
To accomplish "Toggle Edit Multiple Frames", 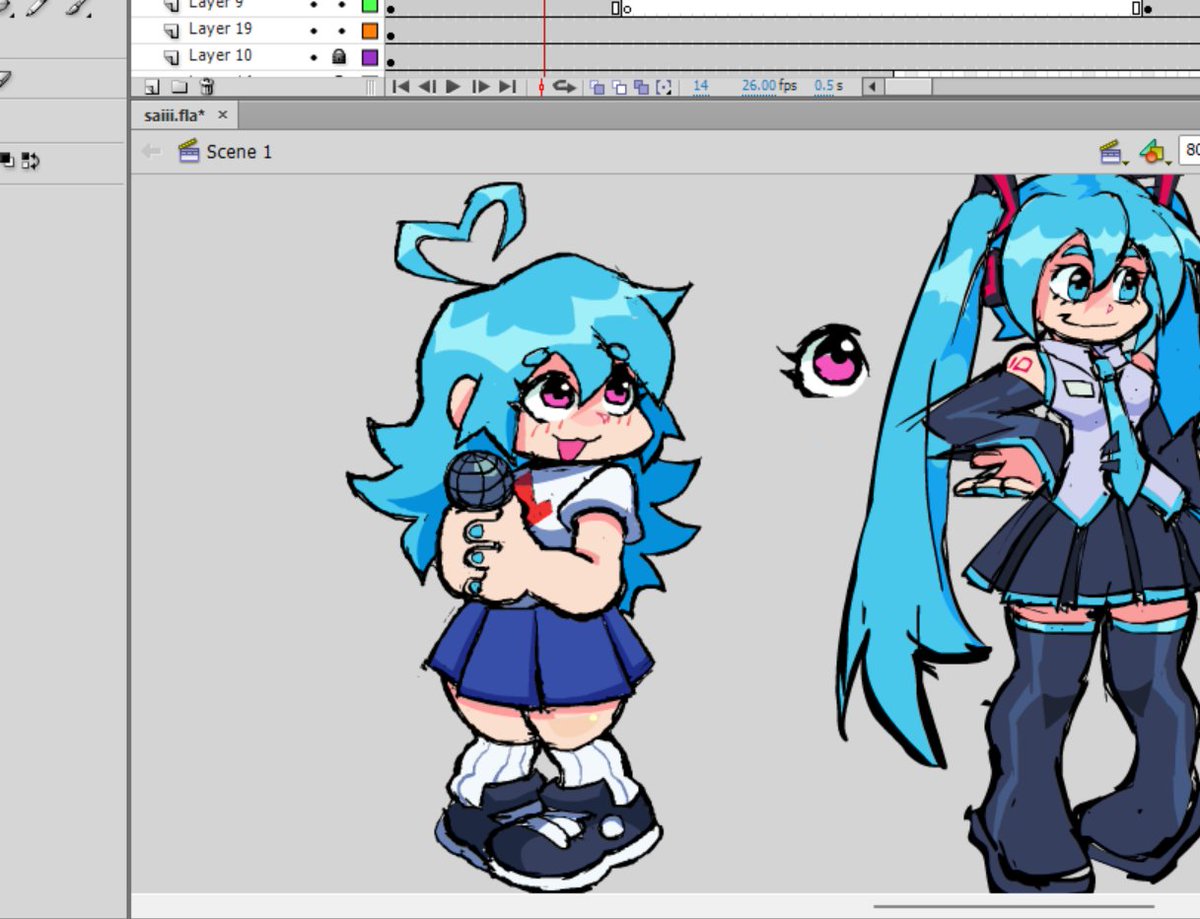I will click(641, 87).
